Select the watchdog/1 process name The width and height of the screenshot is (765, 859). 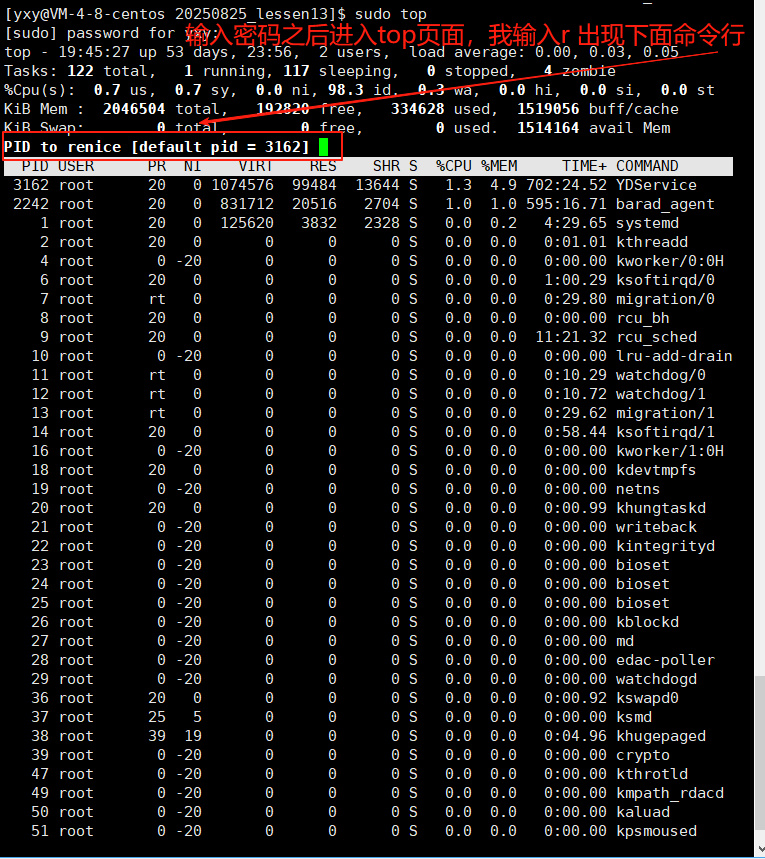click(x=660, y=394)
